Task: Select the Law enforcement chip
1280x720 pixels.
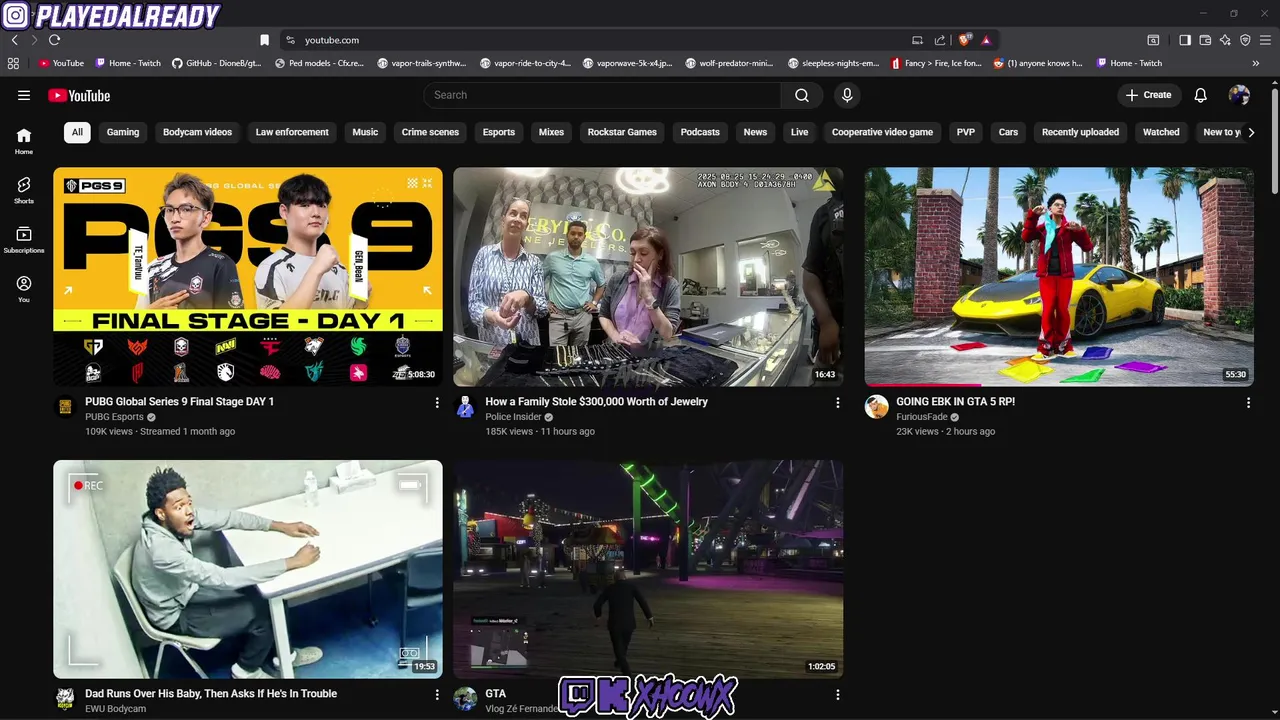Action: coord(292,132)
